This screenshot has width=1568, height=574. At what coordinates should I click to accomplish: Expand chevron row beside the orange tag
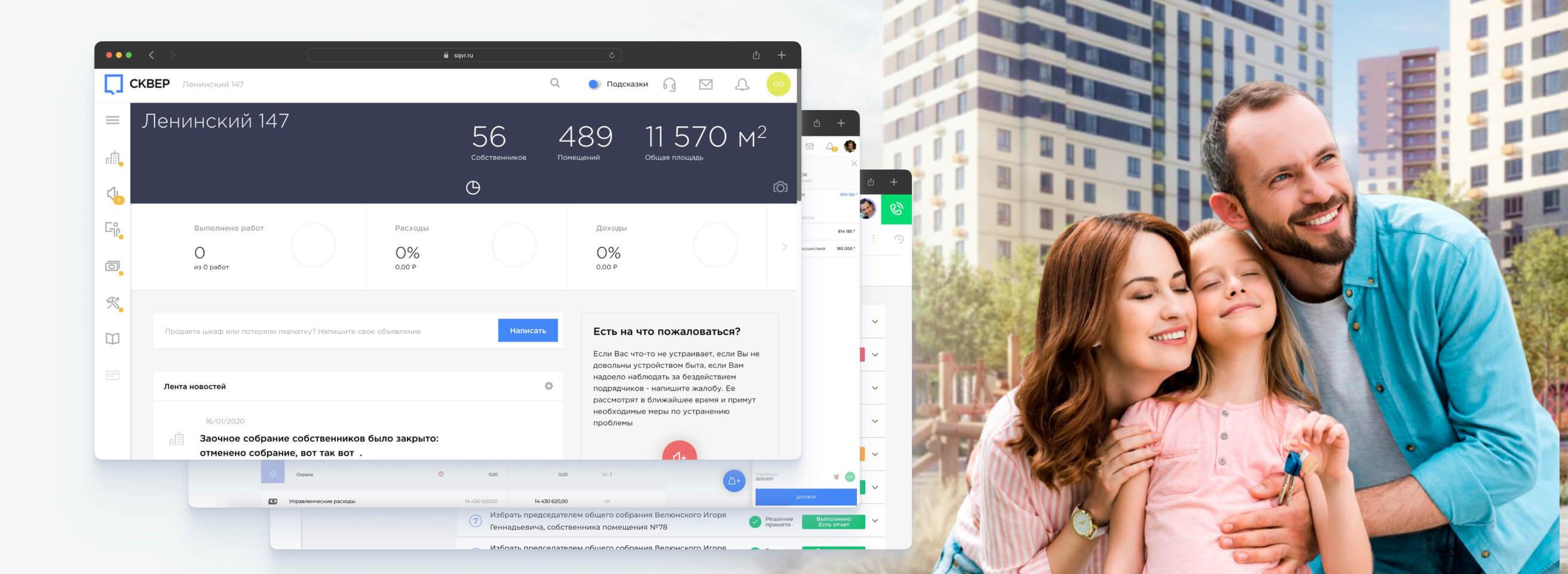875,454
